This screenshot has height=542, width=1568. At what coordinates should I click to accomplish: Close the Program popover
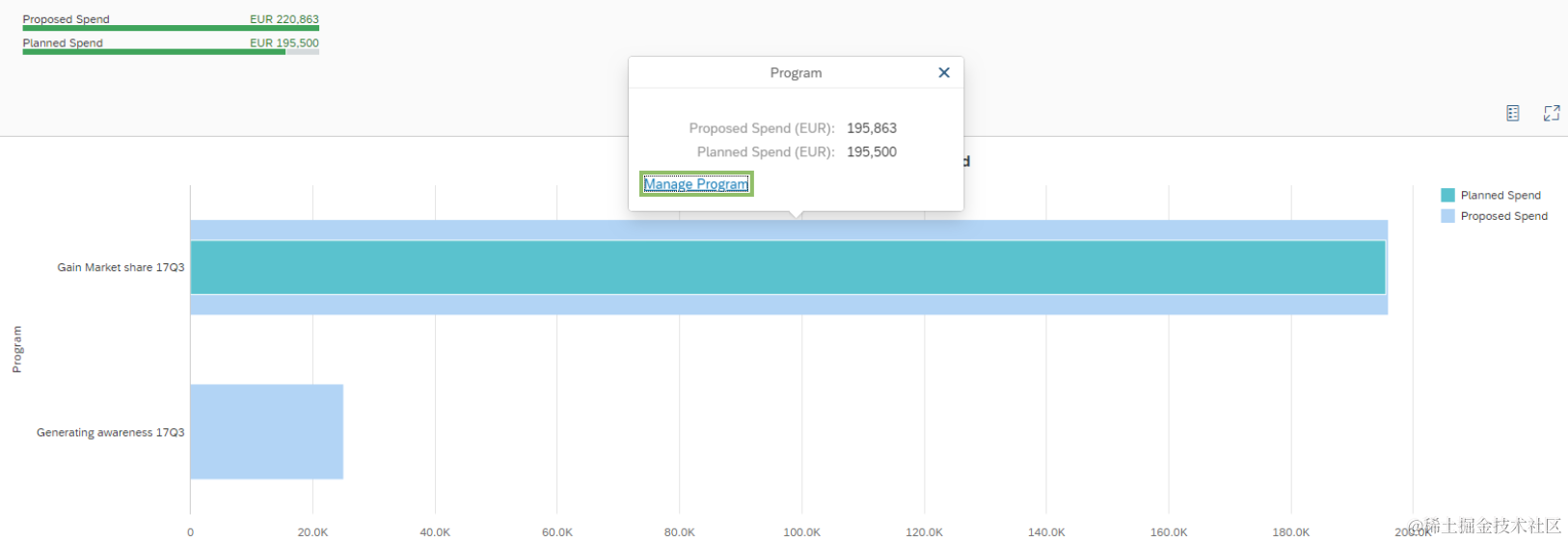pyautogui.click(x=944, y=72)
